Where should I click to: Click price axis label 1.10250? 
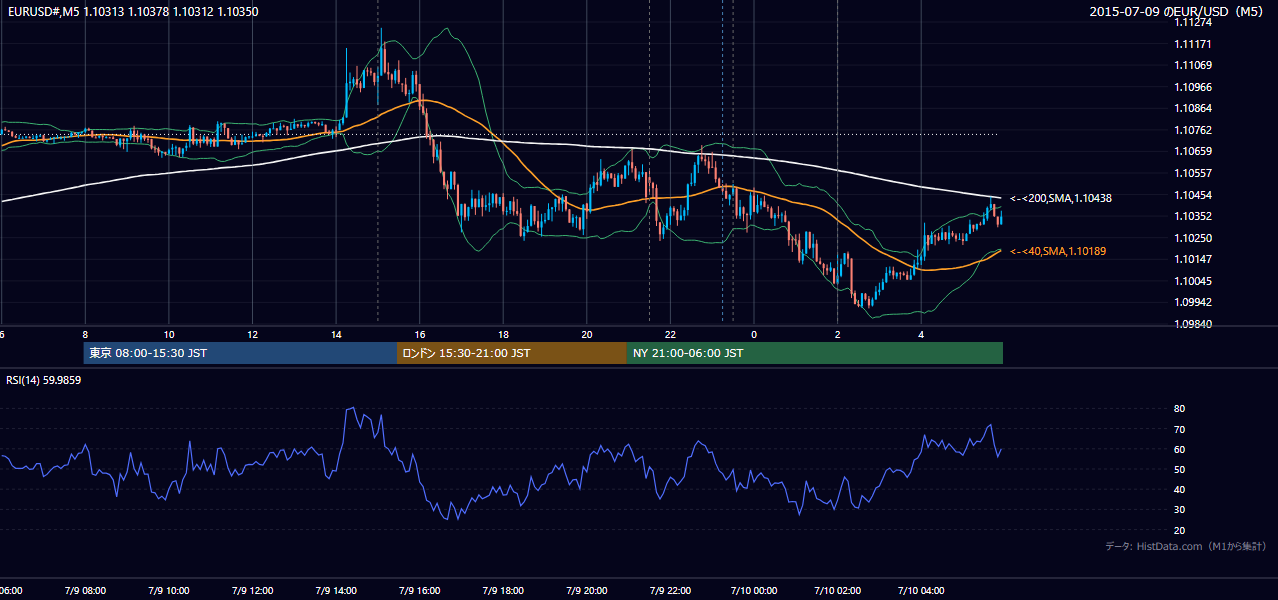[x=1194, y=238]
